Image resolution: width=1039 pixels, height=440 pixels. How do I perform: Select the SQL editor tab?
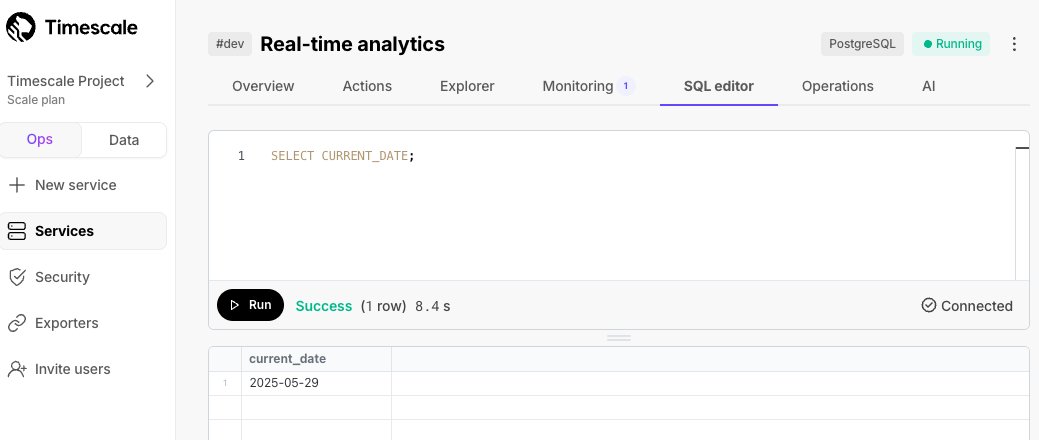tap(719, 86)
